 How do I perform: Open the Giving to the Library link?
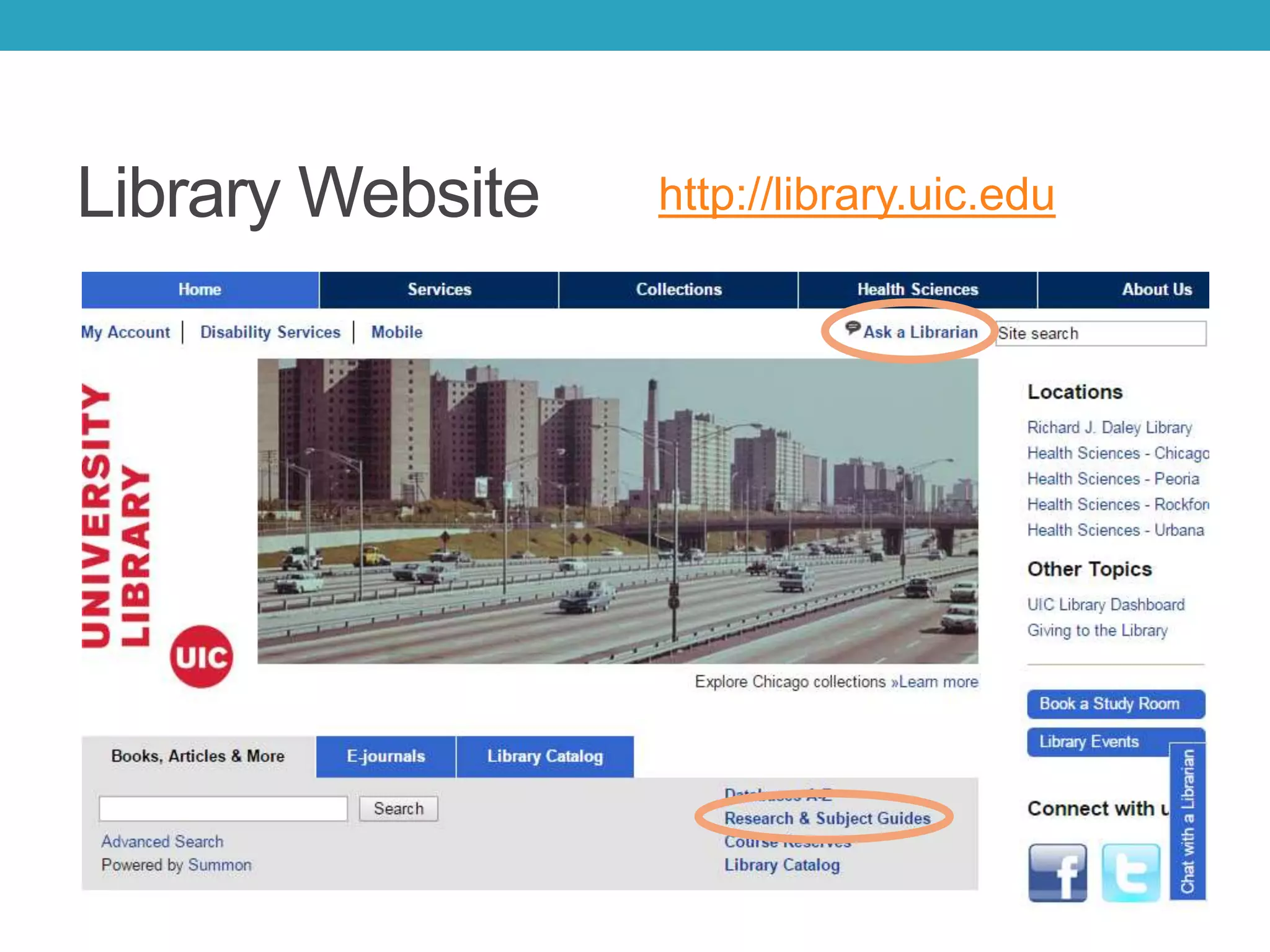tap(1098, 630)
